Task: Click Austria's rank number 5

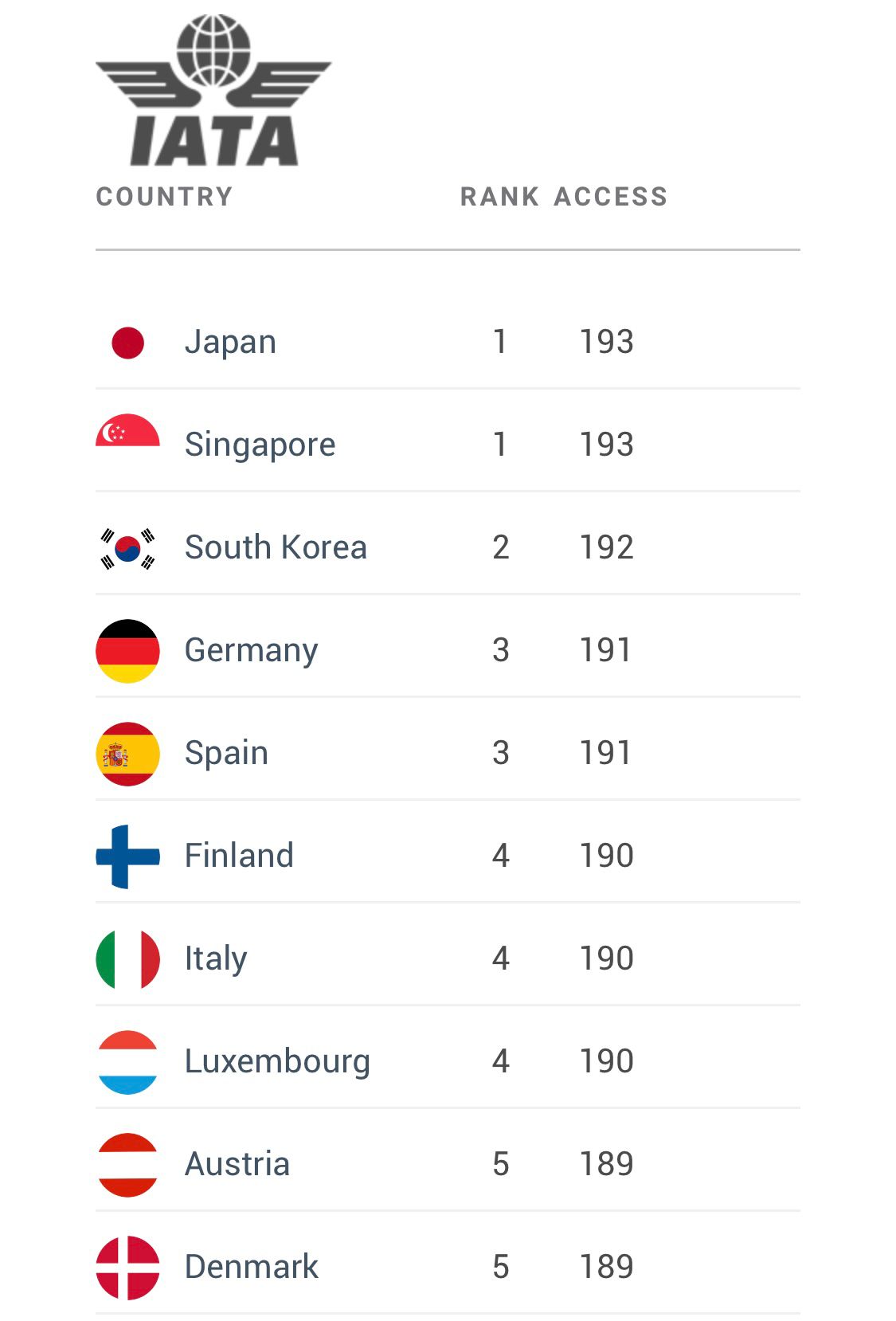Action: pos(500,1165)
